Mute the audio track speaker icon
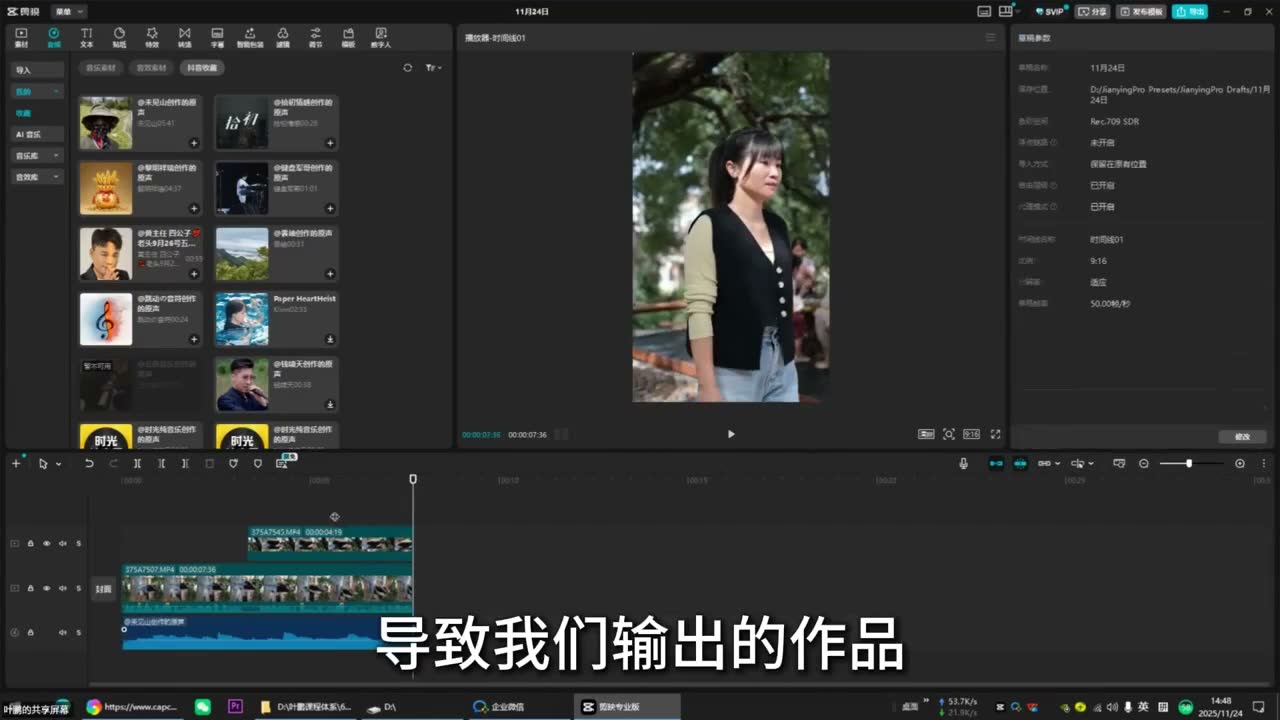This screenshot has width=1280, height=720. [62, 632]
